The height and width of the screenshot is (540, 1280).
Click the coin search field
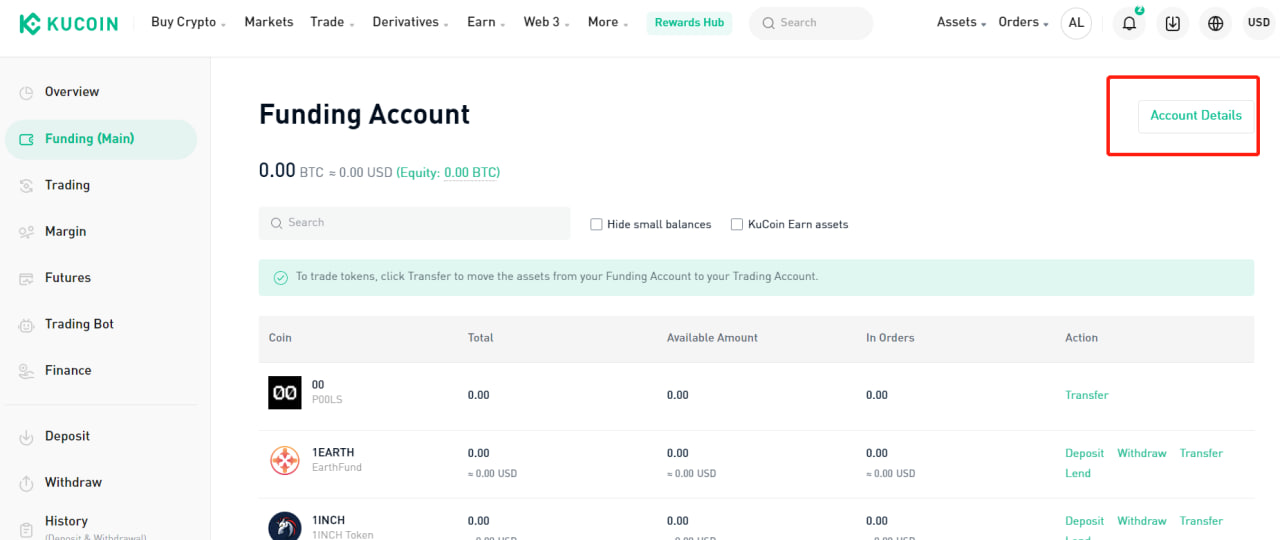[x=414, y=223]
